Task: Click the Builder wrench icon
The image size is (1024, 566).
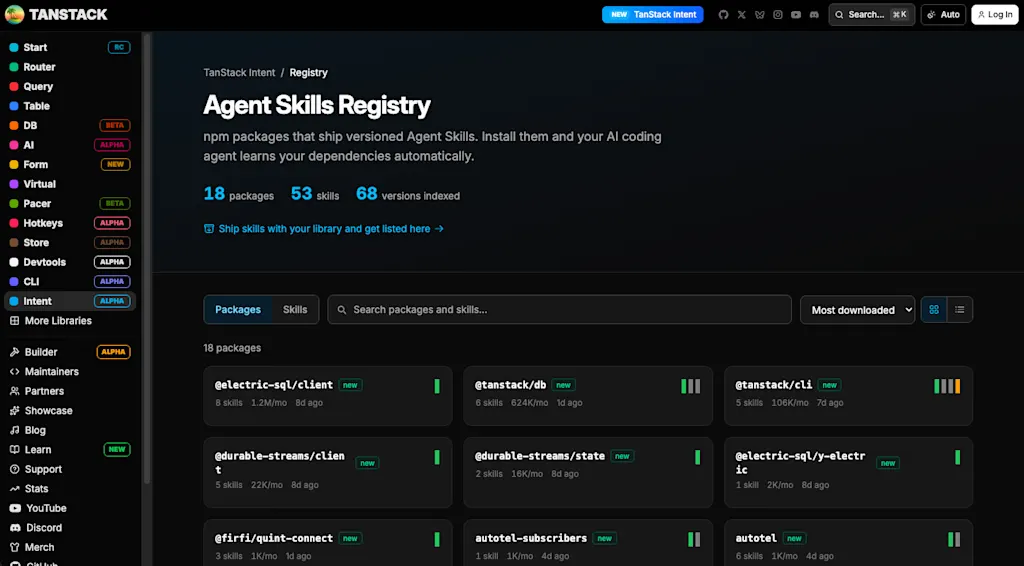Action: tap(14, 352)
